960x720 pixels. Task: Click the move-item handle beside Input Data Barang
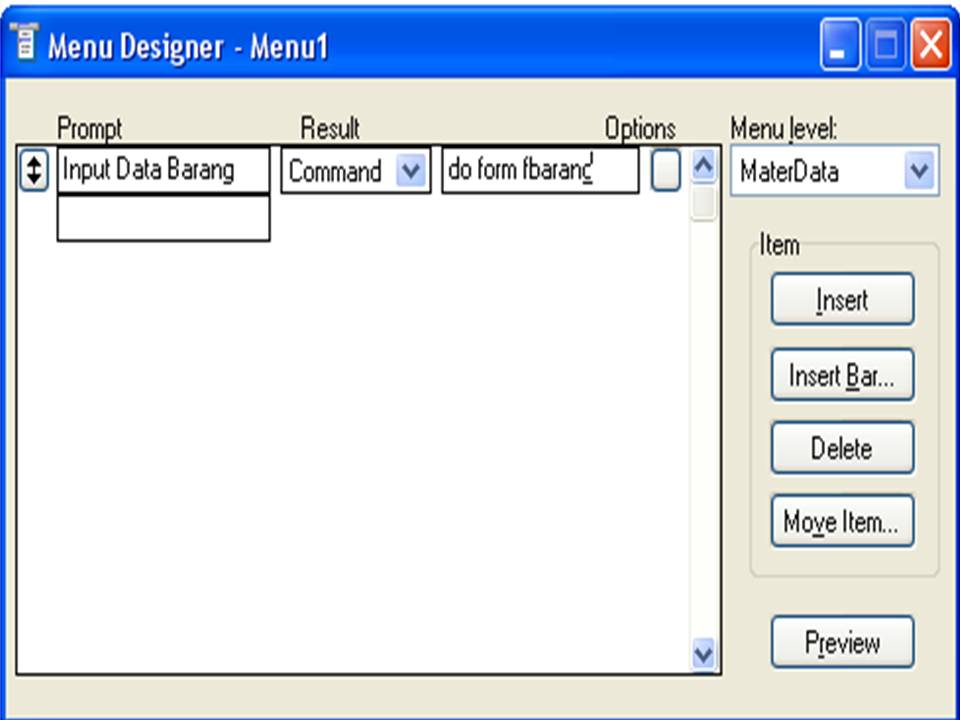pos(35,170)
